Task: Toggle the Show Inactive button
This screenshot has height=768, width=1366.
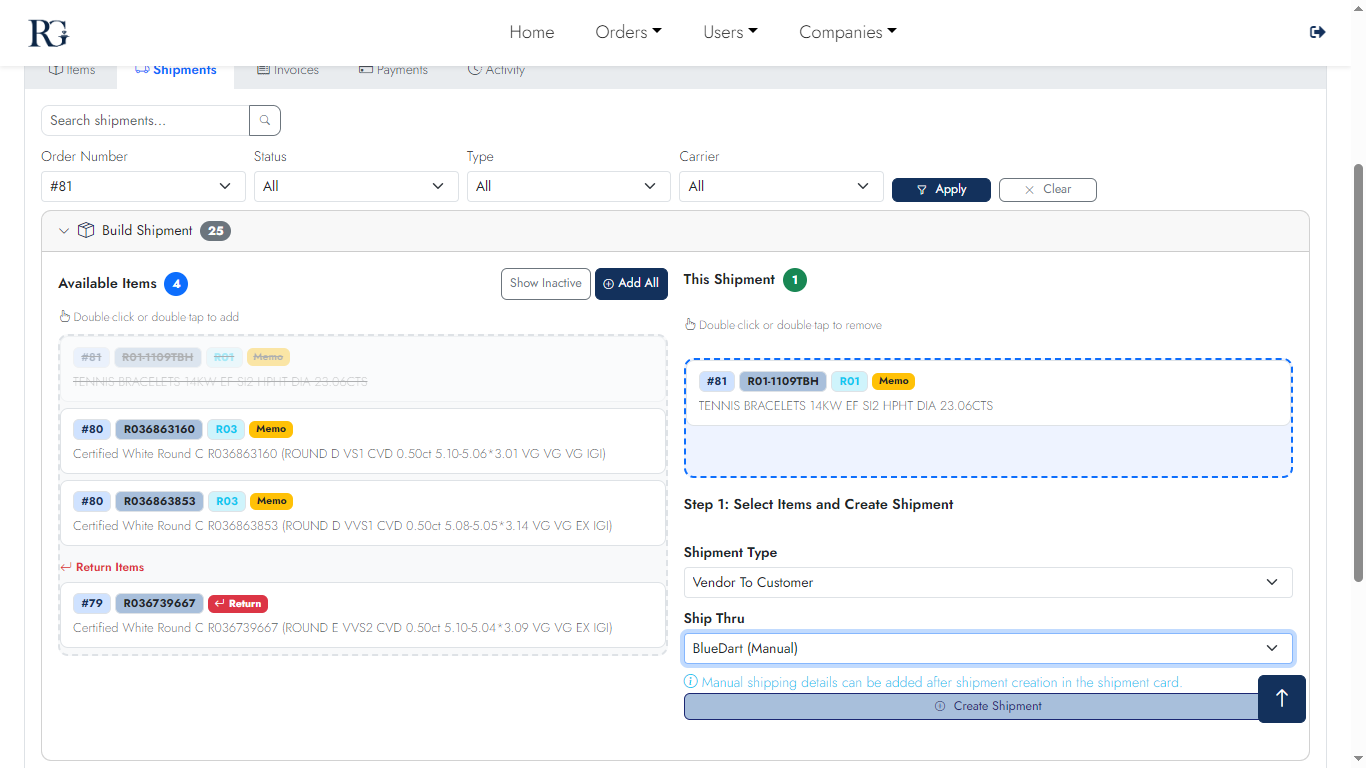Action: 545,283
